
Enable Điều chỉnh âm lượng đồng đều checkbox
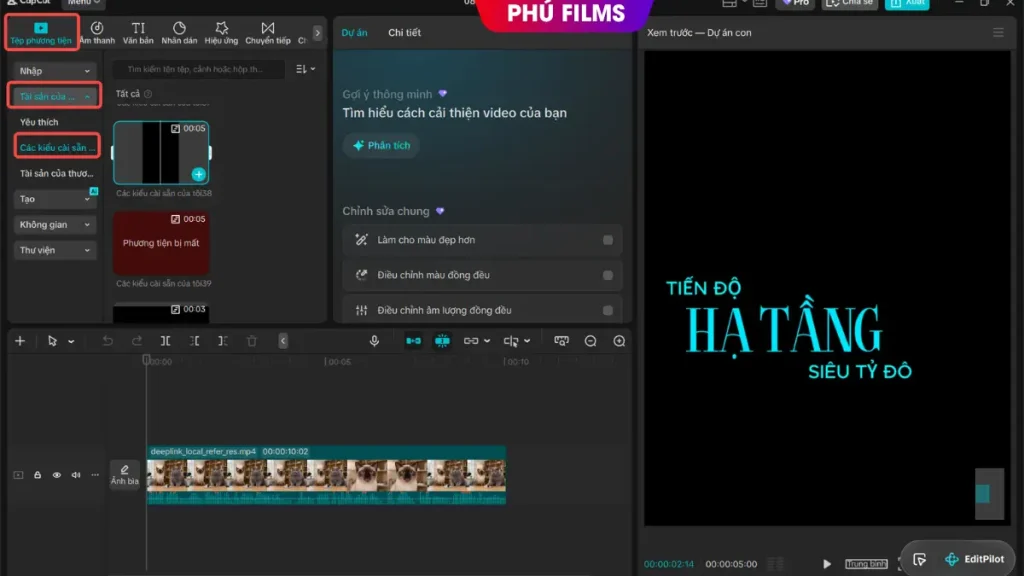[x=608, y=310]
